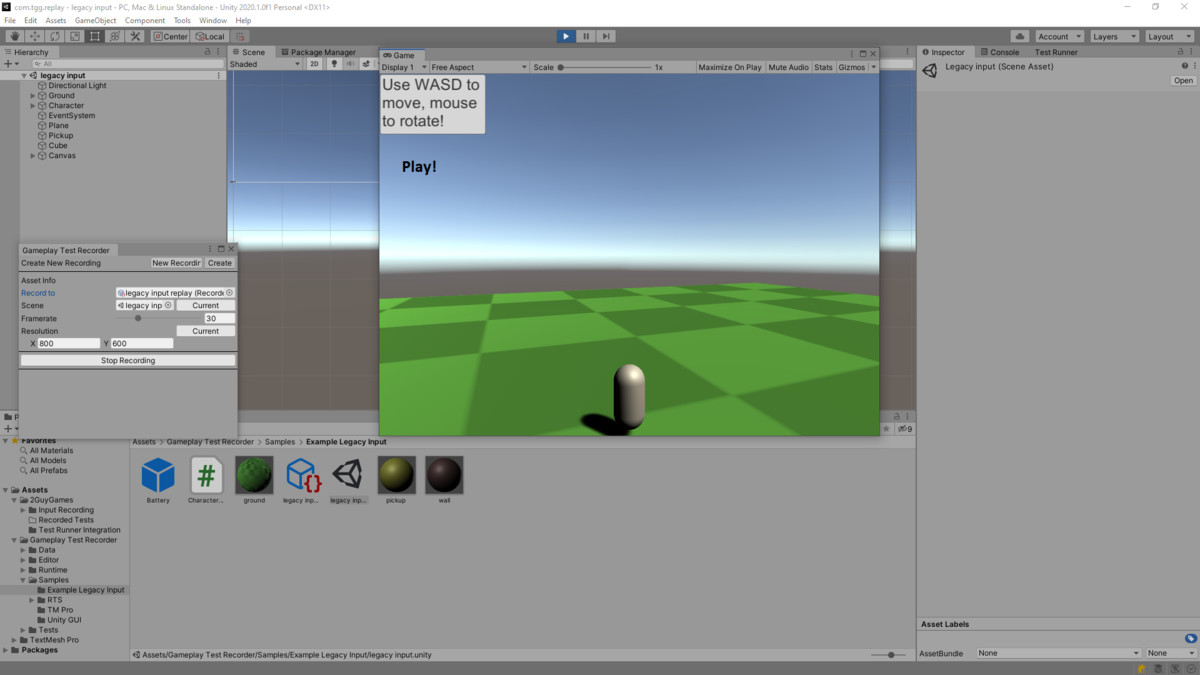Select the Rotate tool
1200x675 pixels.
(53, 36)
